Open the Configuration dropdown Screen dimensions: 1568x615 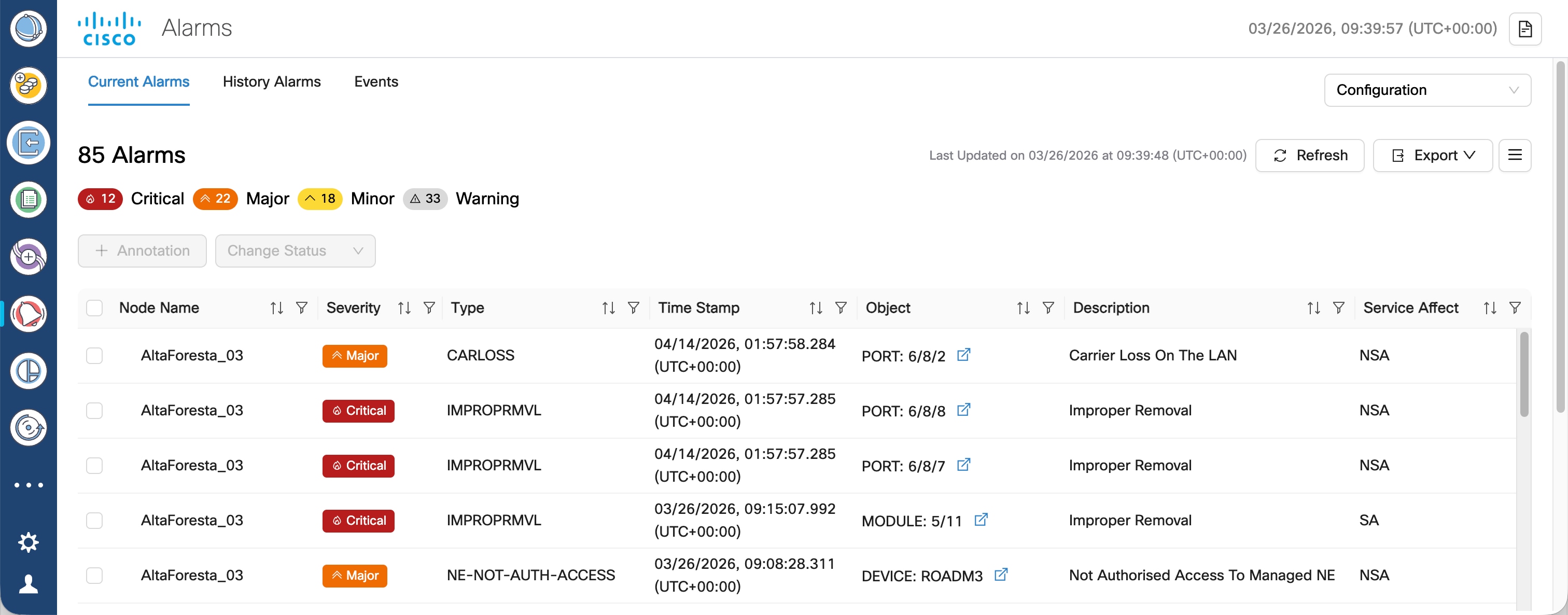click(1427, 90)
